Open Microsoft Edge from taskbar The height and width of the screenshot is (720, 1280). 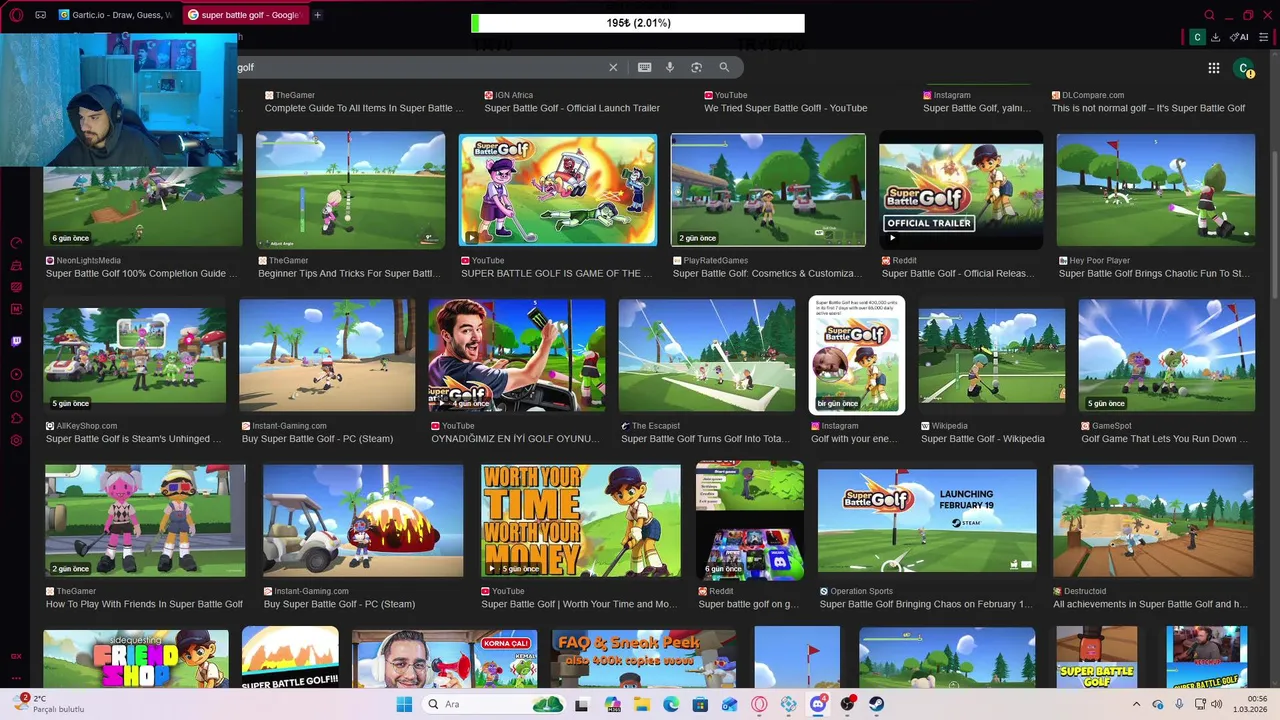671,704
